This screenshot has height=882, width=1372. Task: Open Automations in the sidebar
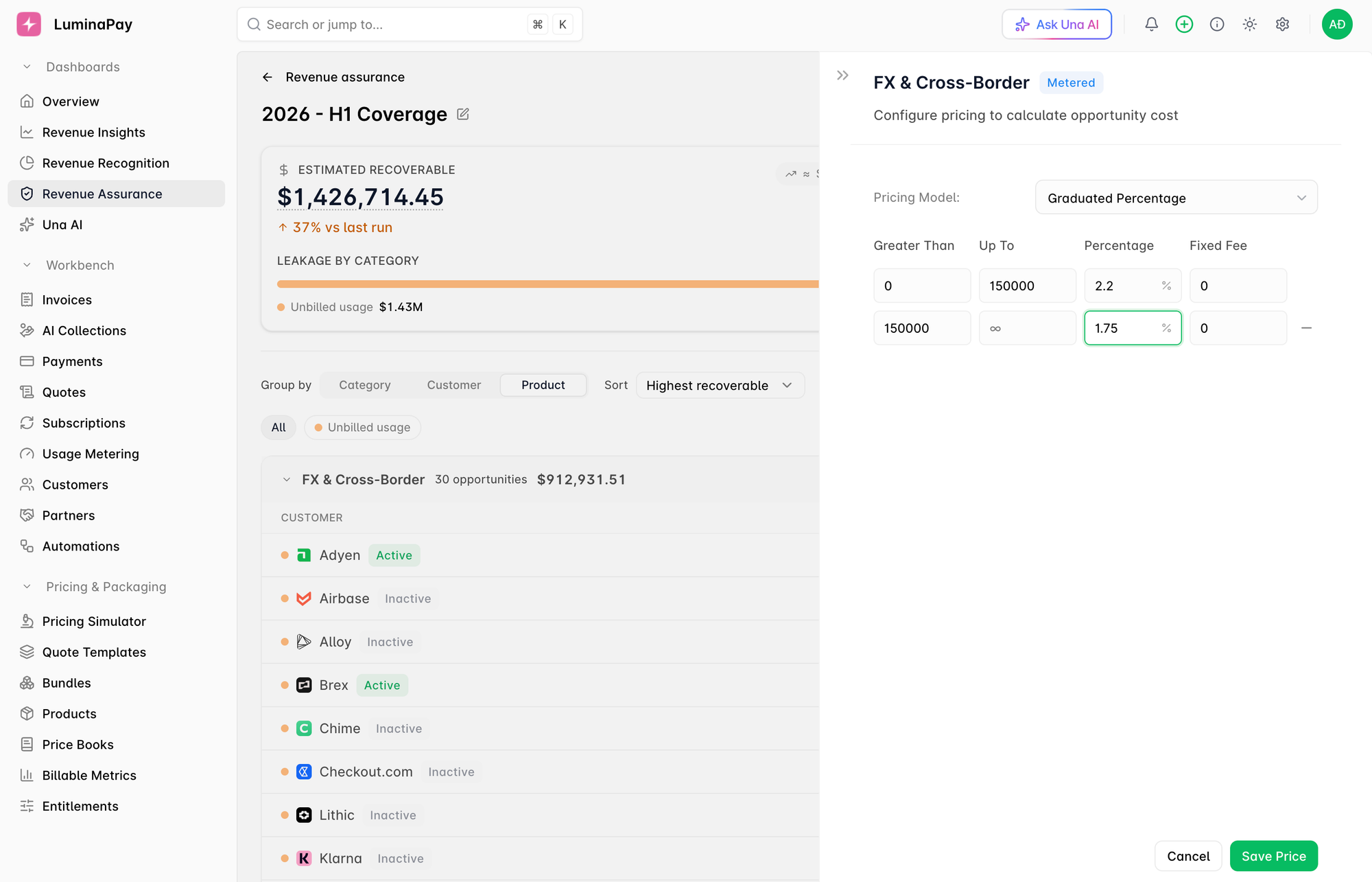coord(116,547)
